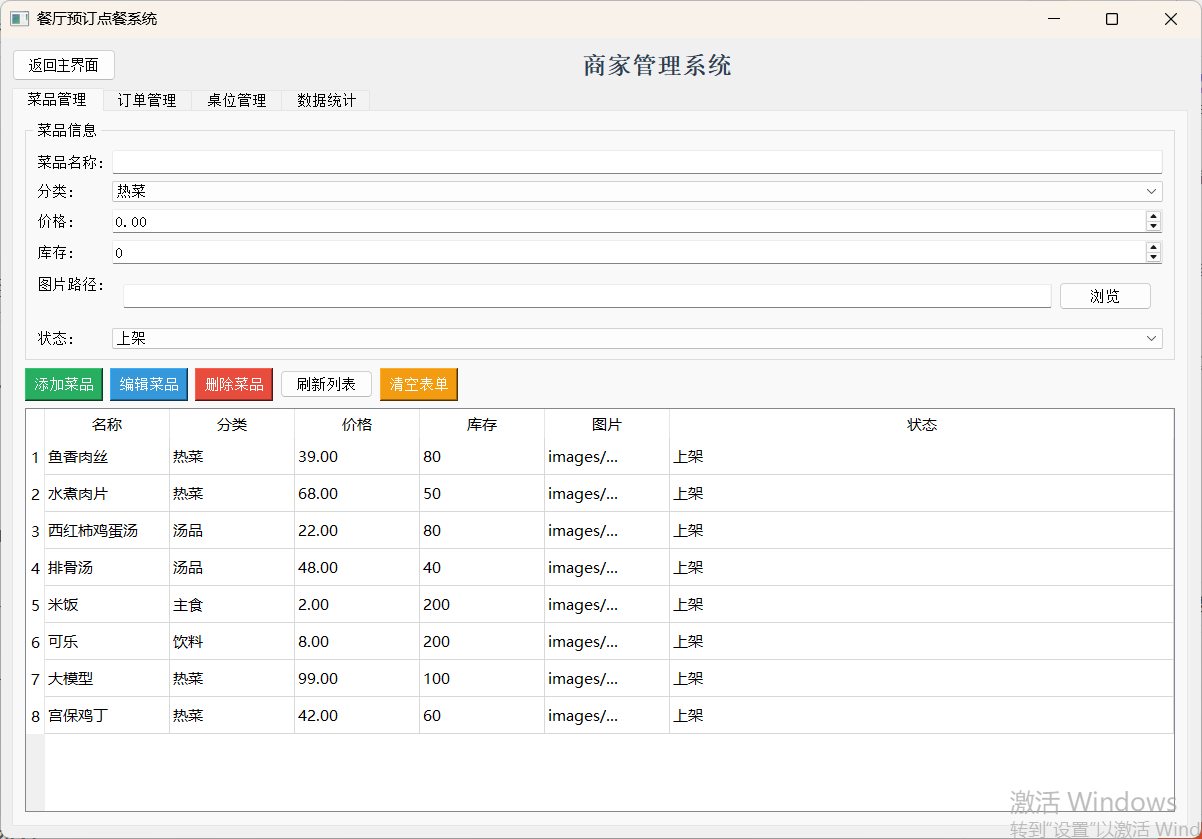This screenshot has height=839, width=1202.
Task: Click the 返回主界面 button
Action: [64, 65]
